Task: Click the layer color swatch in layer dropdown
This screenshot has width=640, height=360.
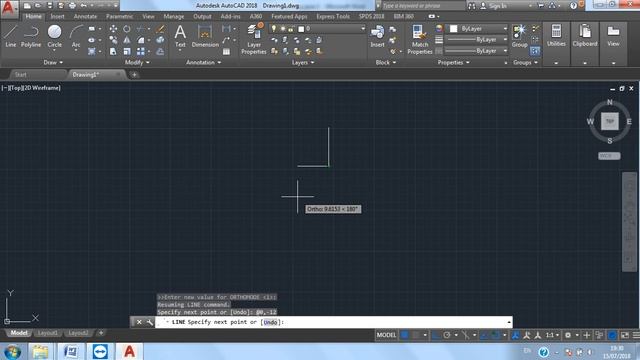Action: point(301,29)
